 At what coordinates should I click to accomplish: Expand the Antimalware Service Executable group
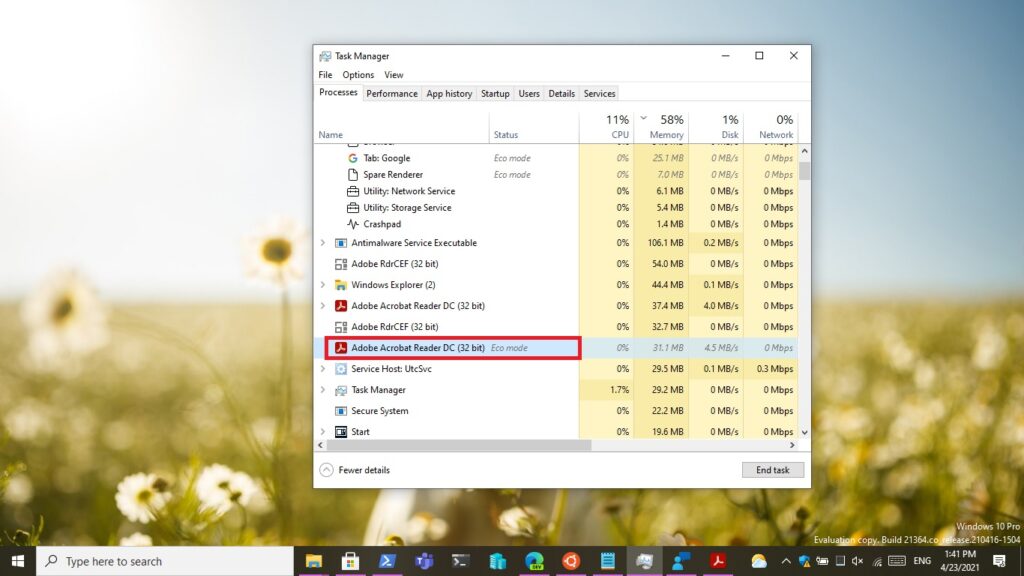point(322,243)
